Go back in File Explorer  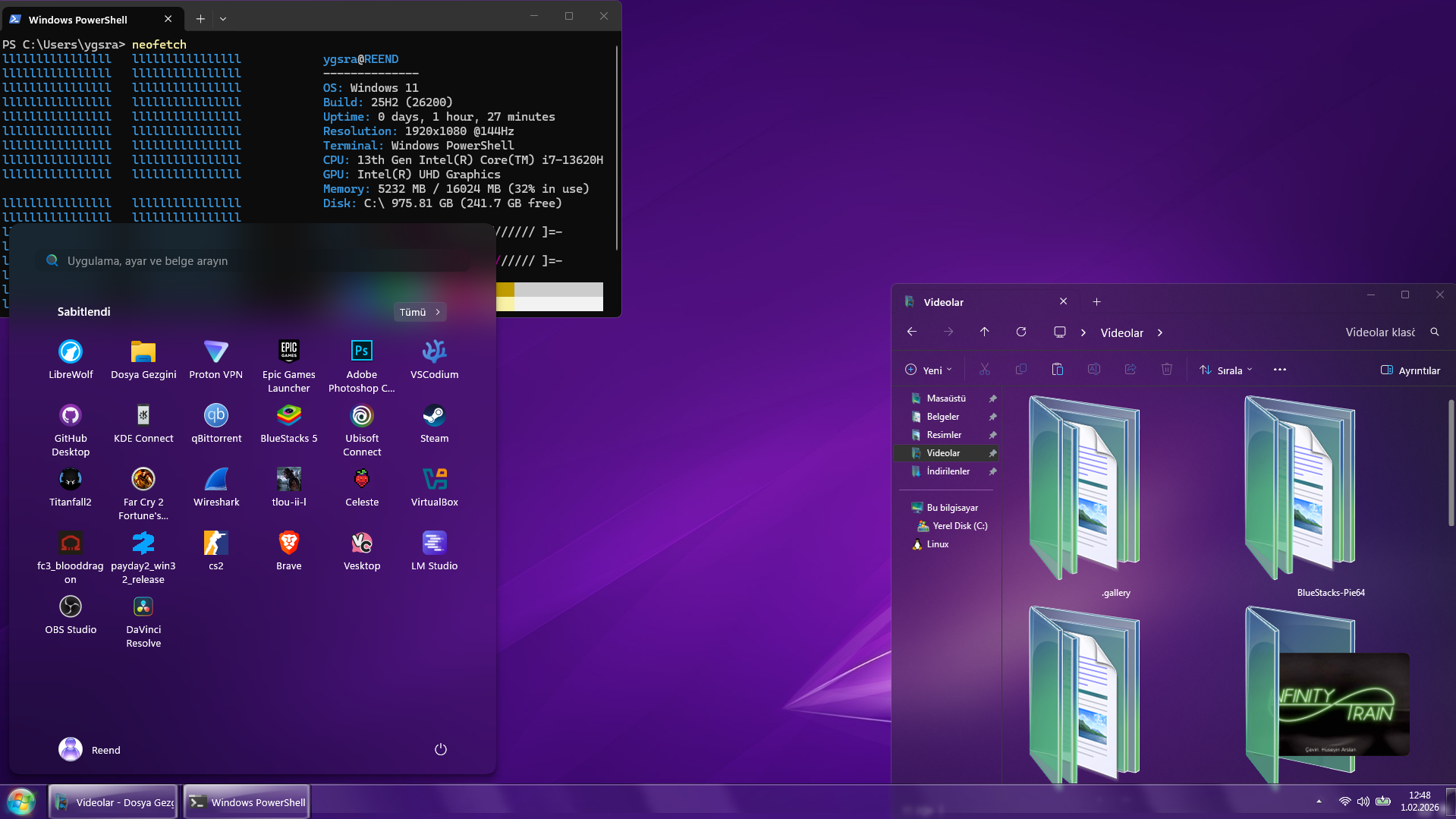(912, 332)
